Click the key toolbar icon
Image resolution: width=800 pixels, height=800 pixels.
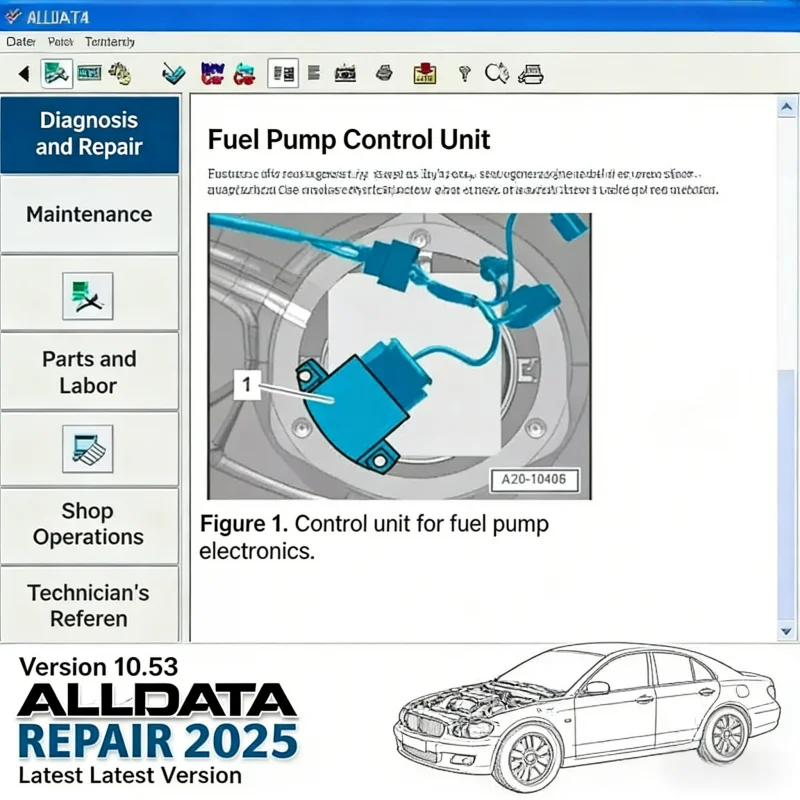pos(464,74)
